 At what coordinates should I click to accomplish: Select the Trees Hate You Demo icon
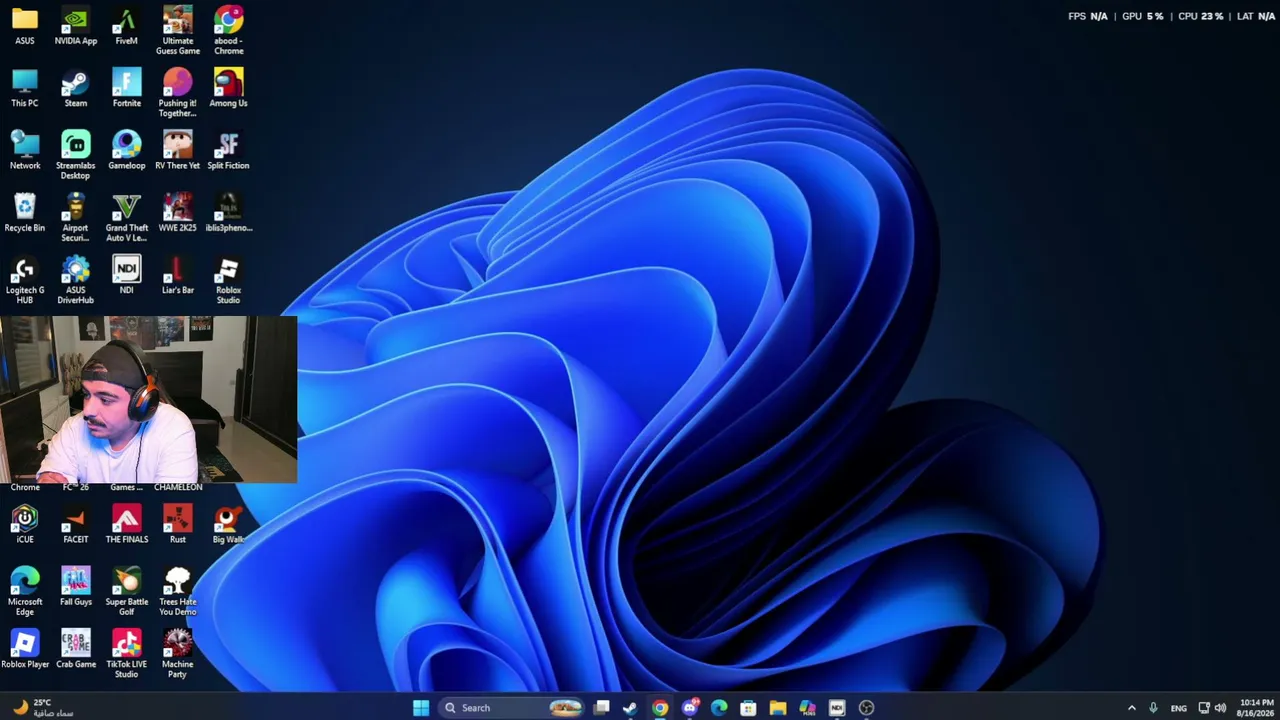click(178, 591)
